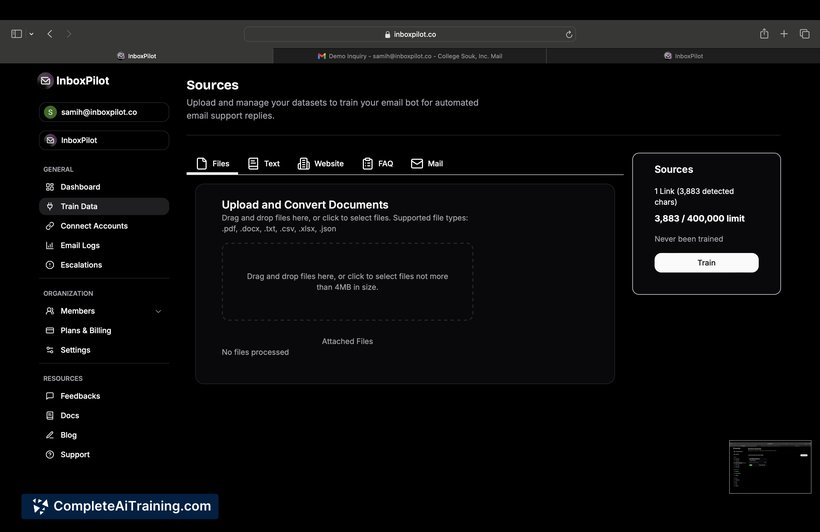The width and height of the screenshot is (820, 532).
Task: Click the inboxpilot.co address bar
Action: [410, 34]
